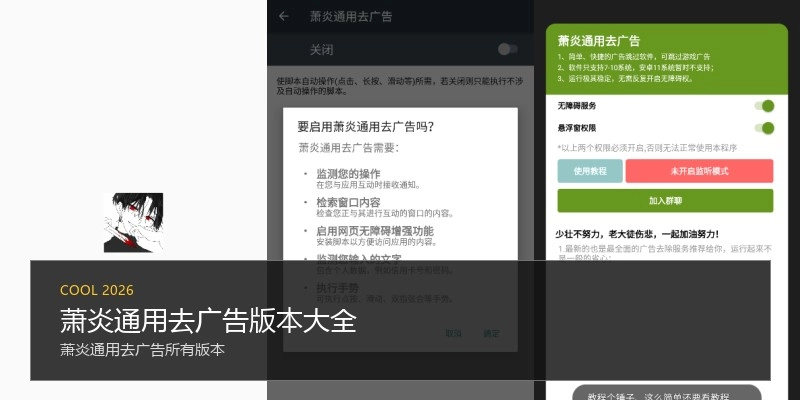
Task: Click the 以上两个权限必须开启 notice text
Action: pyautogui.click(x=647, y=148)
